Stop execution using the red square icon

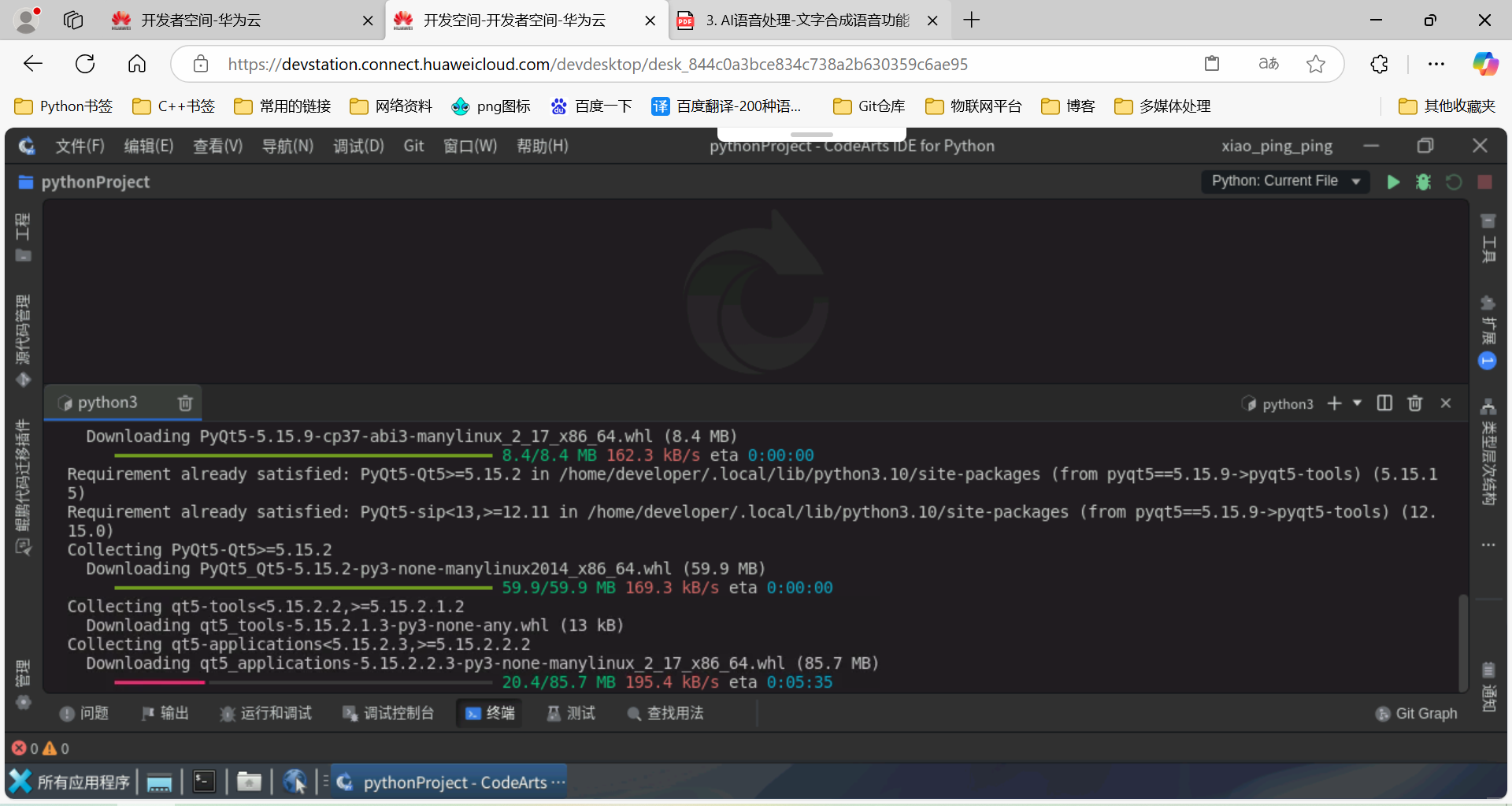tap(1484, 181)
